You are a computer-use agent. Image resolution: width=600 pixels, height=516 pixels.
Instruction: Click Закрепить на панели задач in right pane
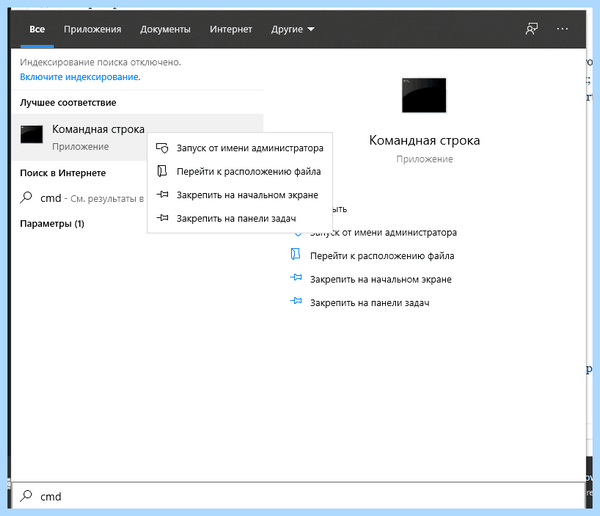coord(370,303)
